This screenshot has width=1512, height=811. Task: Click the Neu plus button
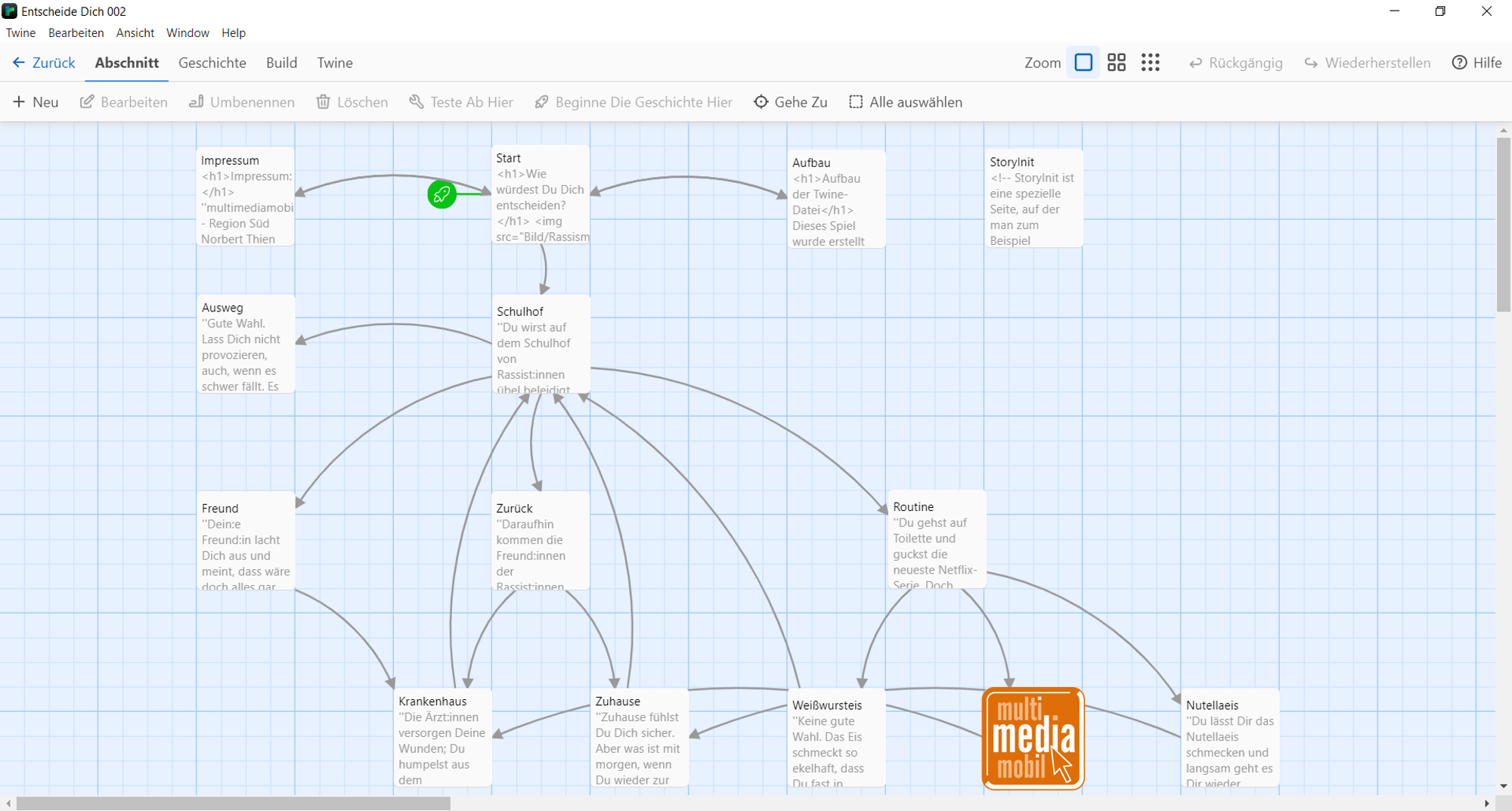pyautogui.click(x=36, y=102)
